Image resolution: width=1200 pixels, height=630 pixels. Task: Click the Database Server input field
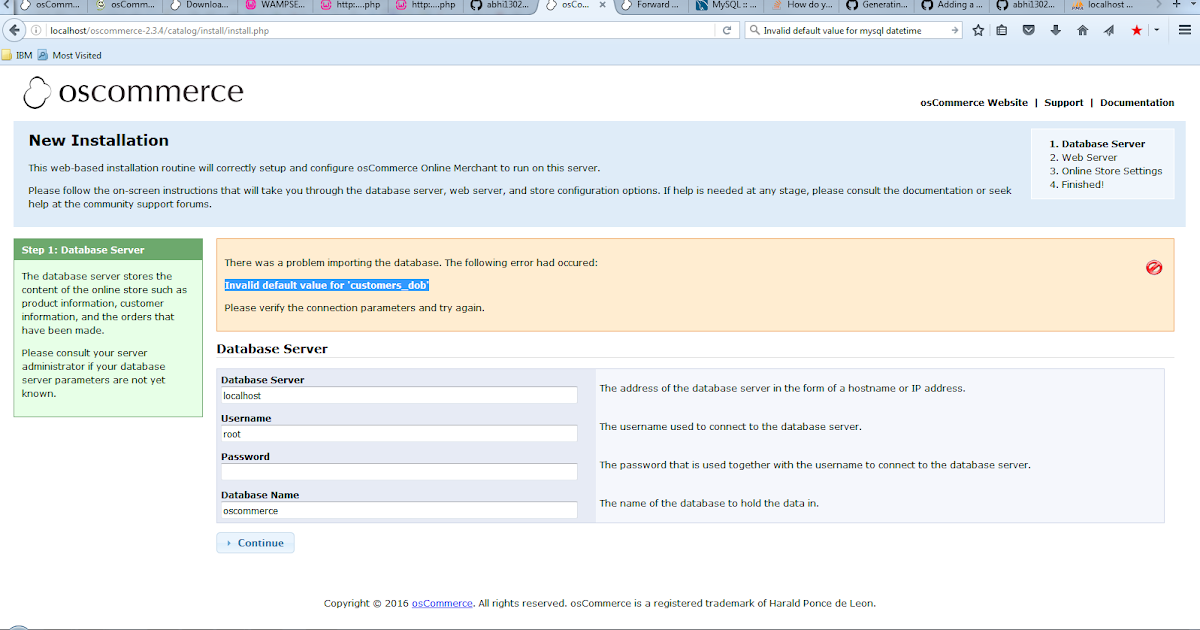(399, 396)
